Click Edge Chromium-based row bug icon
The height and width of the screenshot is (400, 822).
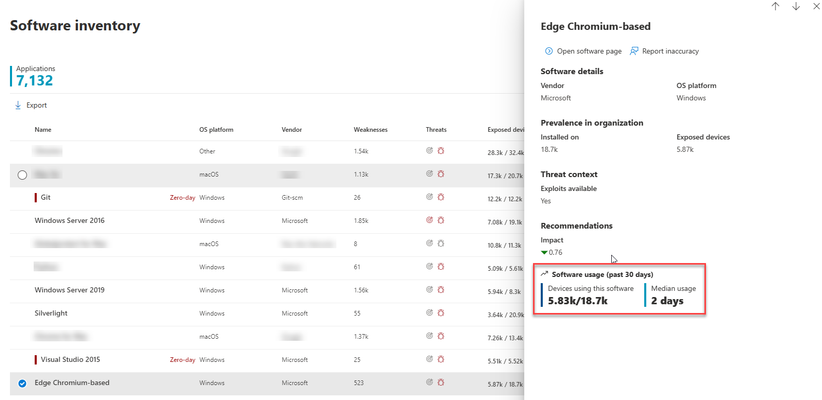click(x=441, y=382)
